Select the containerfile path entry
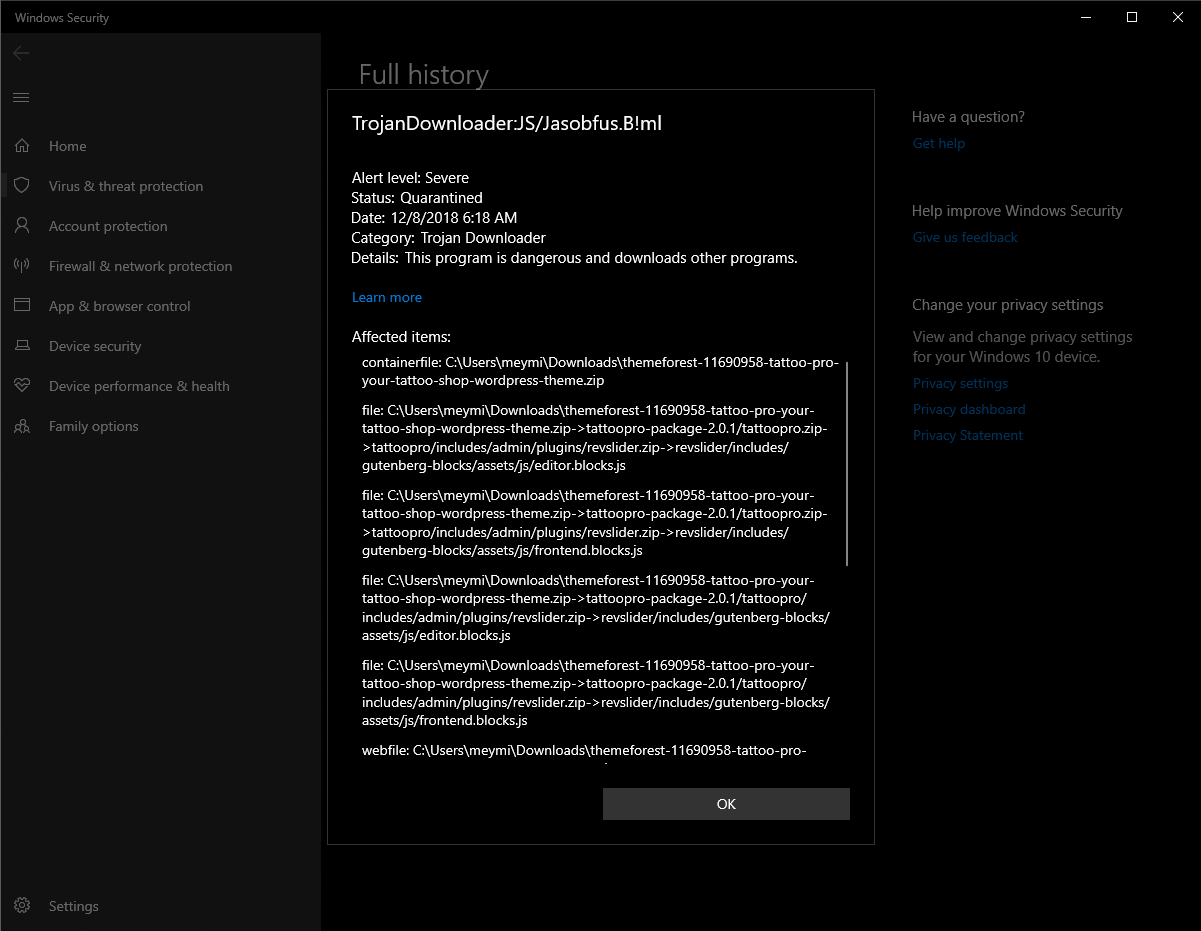1201x931 pixels. [x=600, y=371]
